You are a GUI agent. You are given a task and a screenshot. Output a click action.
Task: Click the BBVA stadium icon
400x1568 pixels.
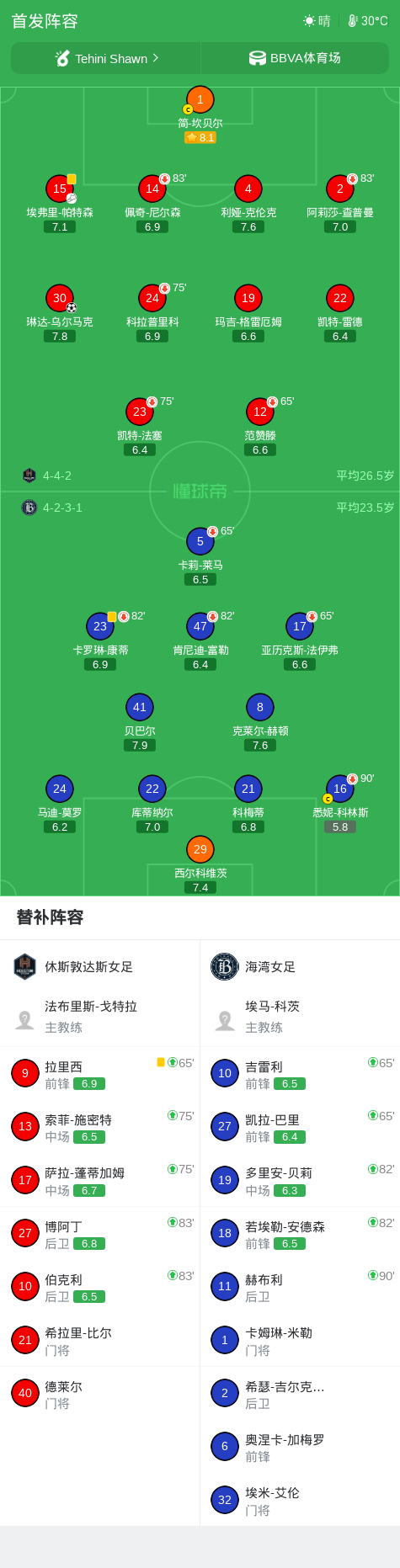(257, 58)
